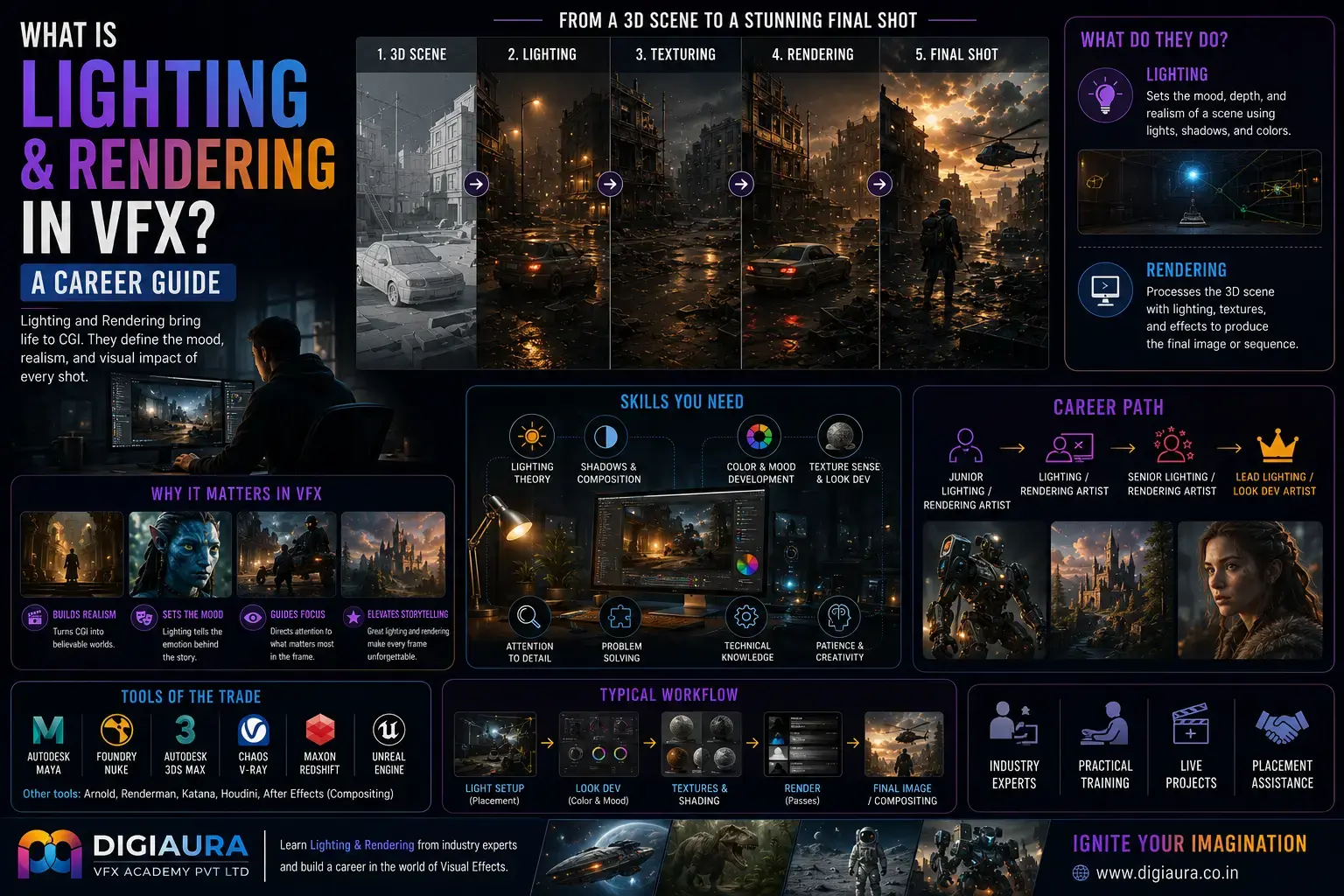Click the Autodesk Maya logo icon
Viewport: 1344px width, 896px height.
48,730
